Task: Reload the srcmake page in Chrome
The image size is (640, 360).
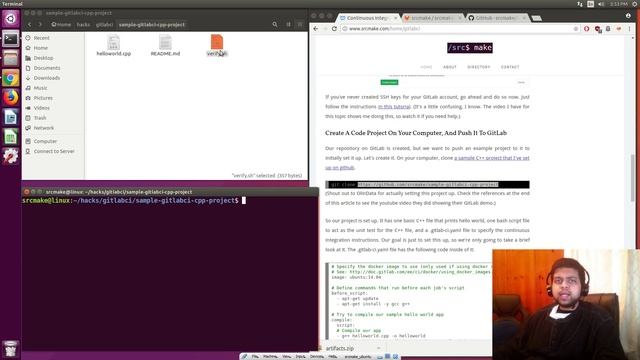Action: [334, 29]
